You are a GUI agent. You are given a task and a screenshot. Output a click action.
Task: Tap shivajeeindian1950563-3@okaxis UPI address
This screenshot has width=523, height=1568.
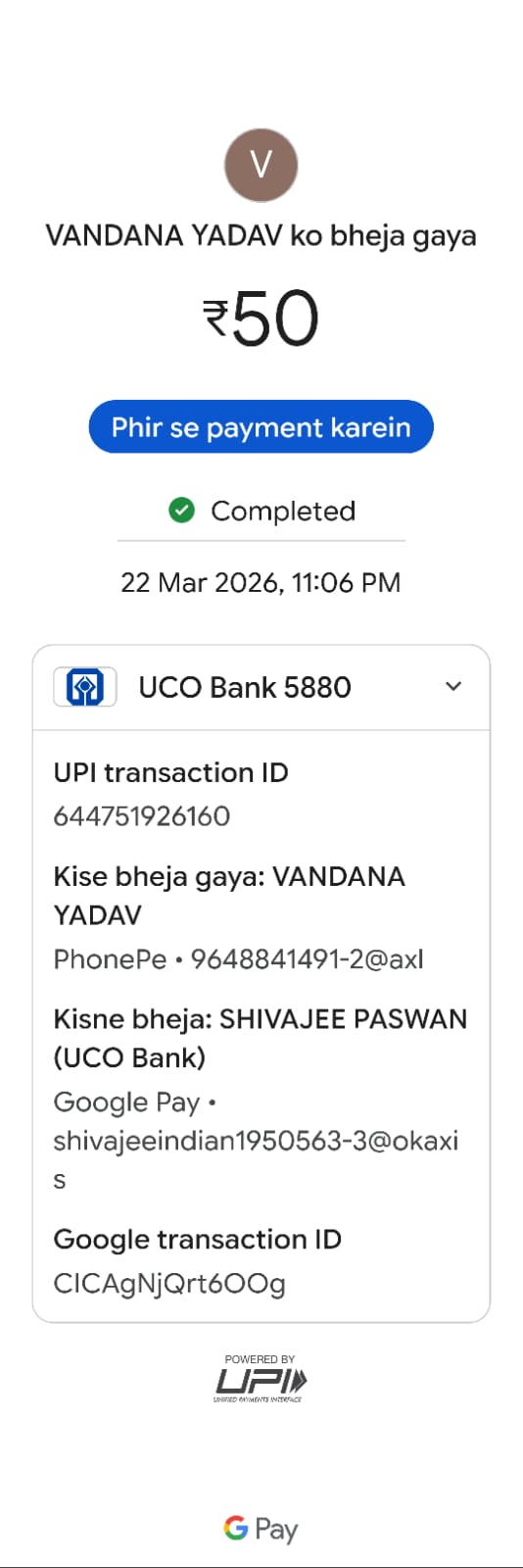point(256,1159)
